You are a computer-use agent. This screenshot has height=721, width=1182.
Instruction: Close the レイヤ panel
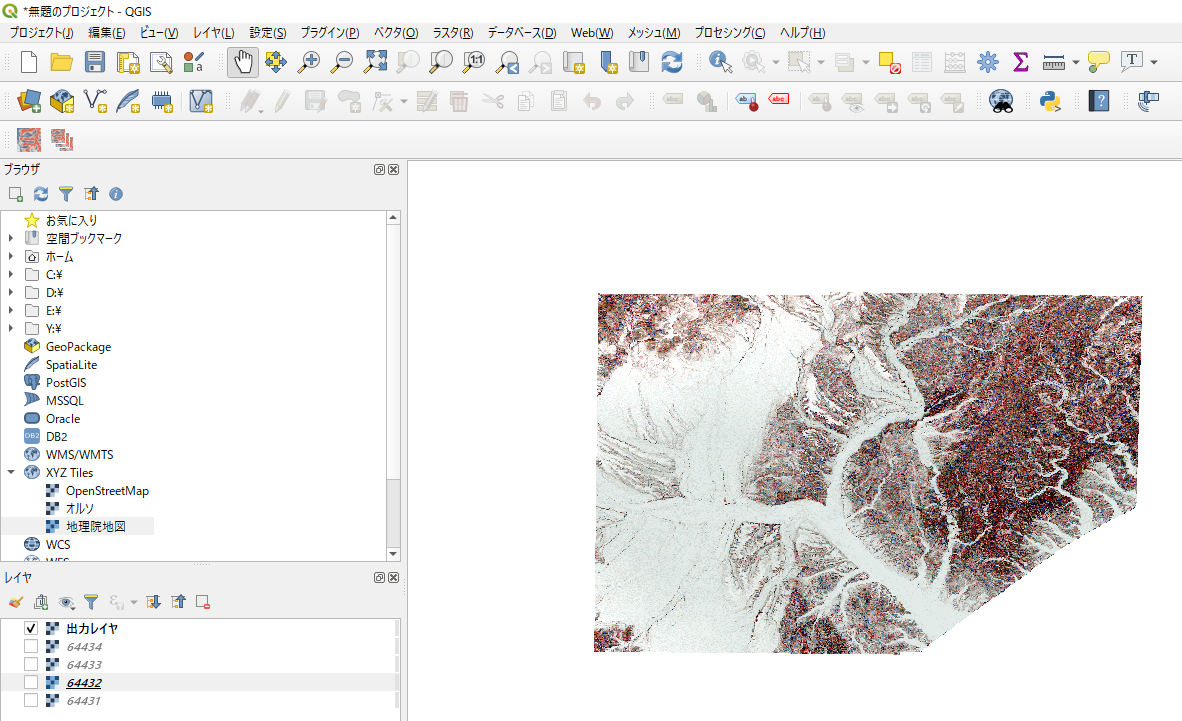[x=393, y=578]
